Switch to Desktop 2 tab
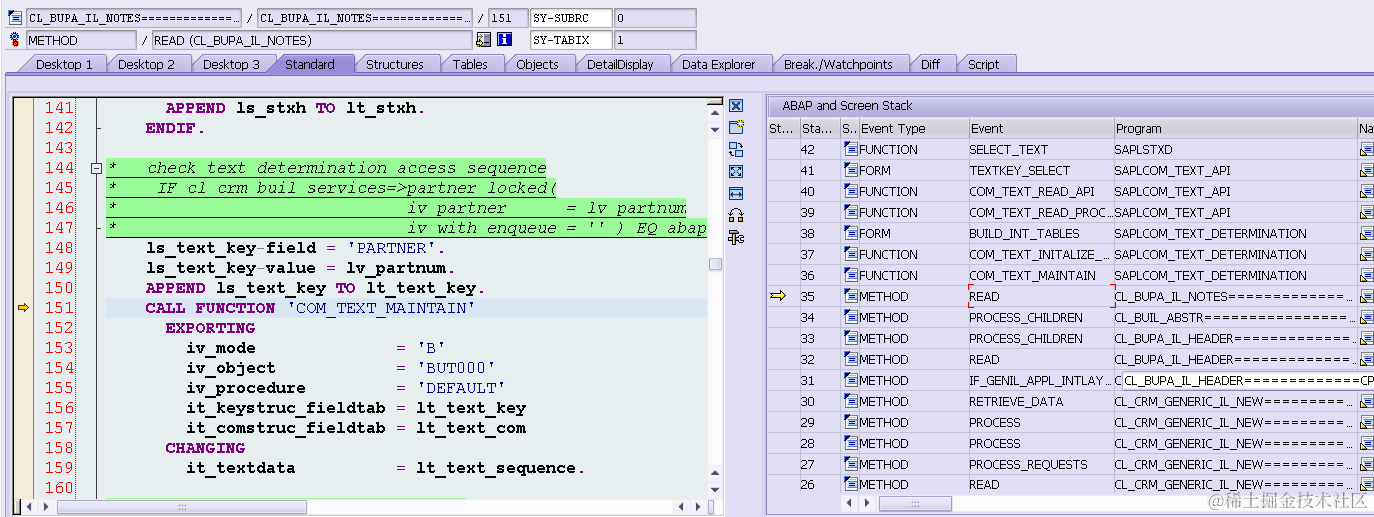Screen dimensions: 1374x517 click(146, 64)
